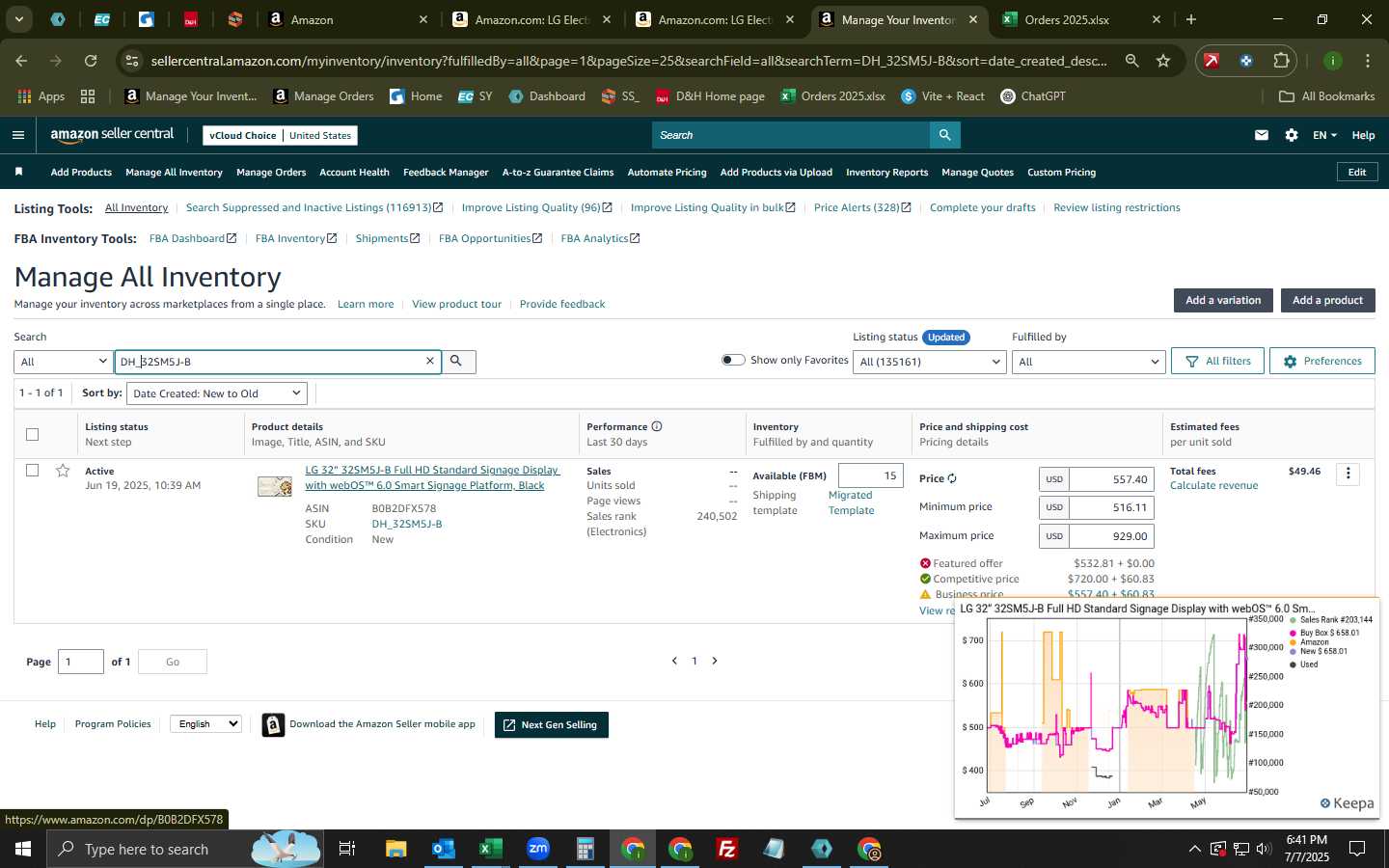Image resolution: width=1389 pixels, height=868 pixels.
Task: Go to previous page arrow
Action: pos(674,661)
